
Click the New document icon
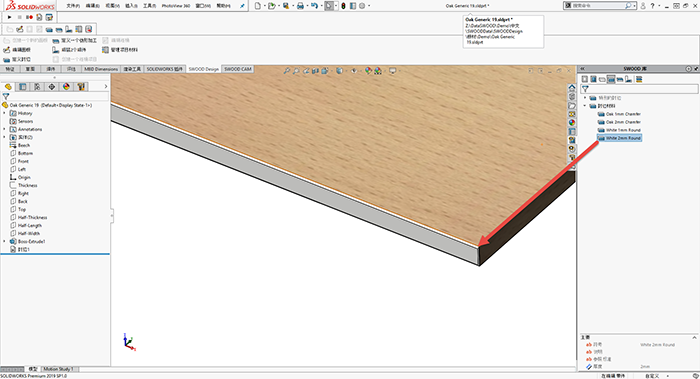258,6
